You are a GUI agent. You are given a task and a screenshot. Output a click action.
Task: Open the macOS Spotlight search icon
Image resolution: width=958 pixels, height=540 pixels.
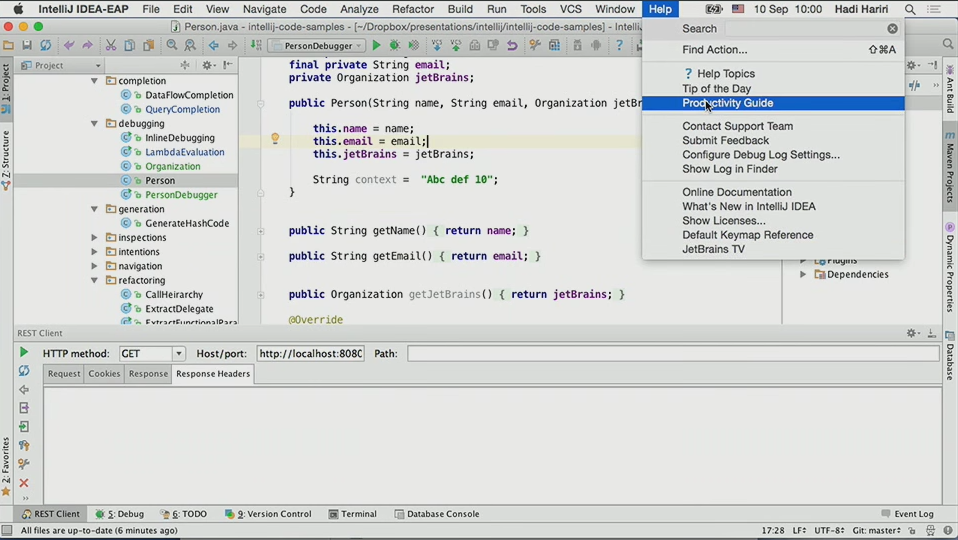pos(910,9)
